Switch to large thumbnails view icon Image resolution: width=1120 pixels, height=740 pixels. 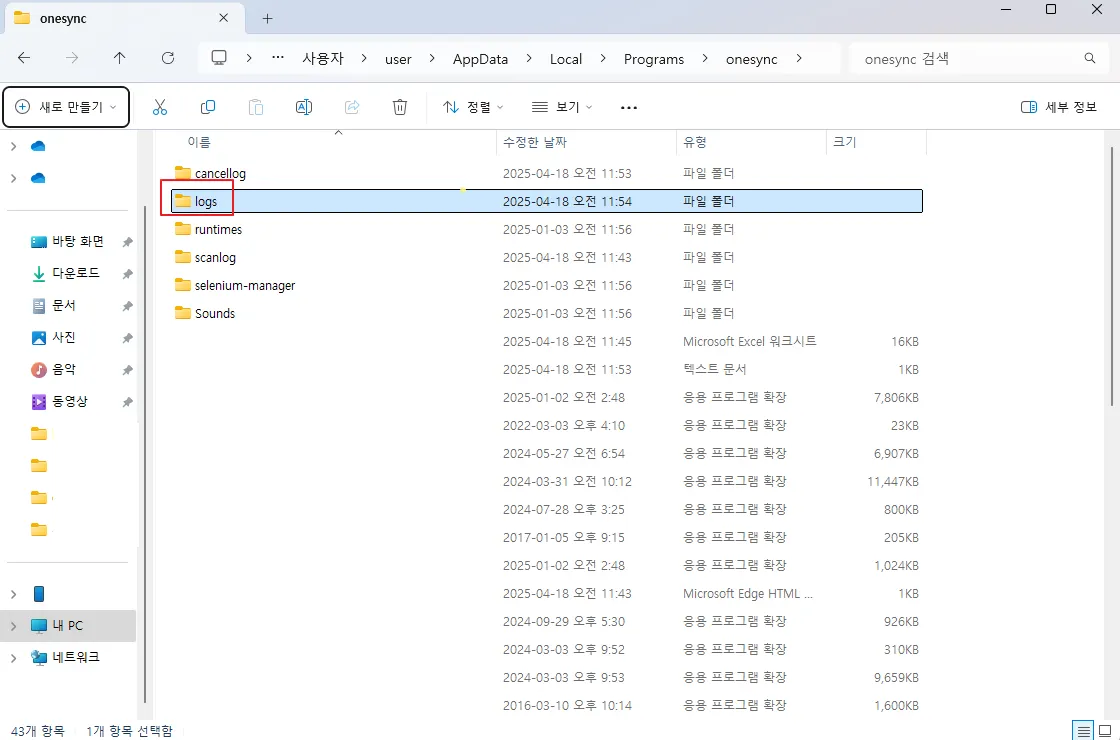coord(1105,731)
